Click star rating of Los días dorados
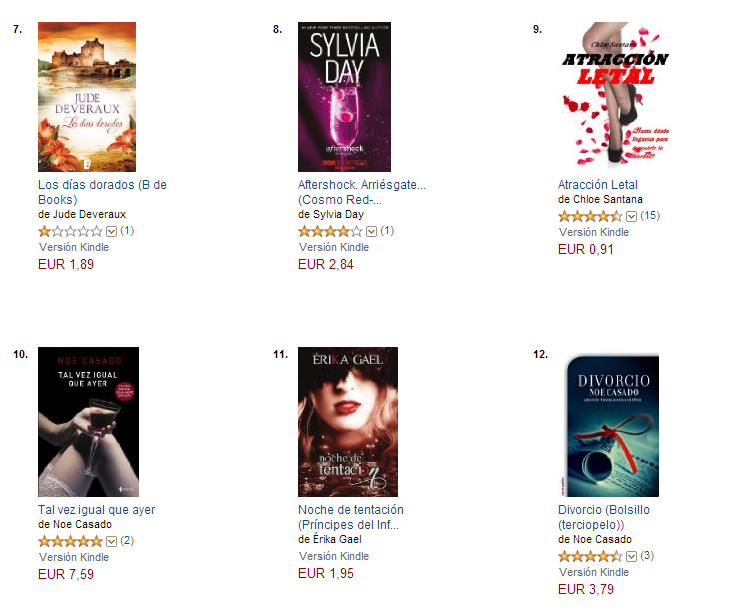 click(70, 232)
